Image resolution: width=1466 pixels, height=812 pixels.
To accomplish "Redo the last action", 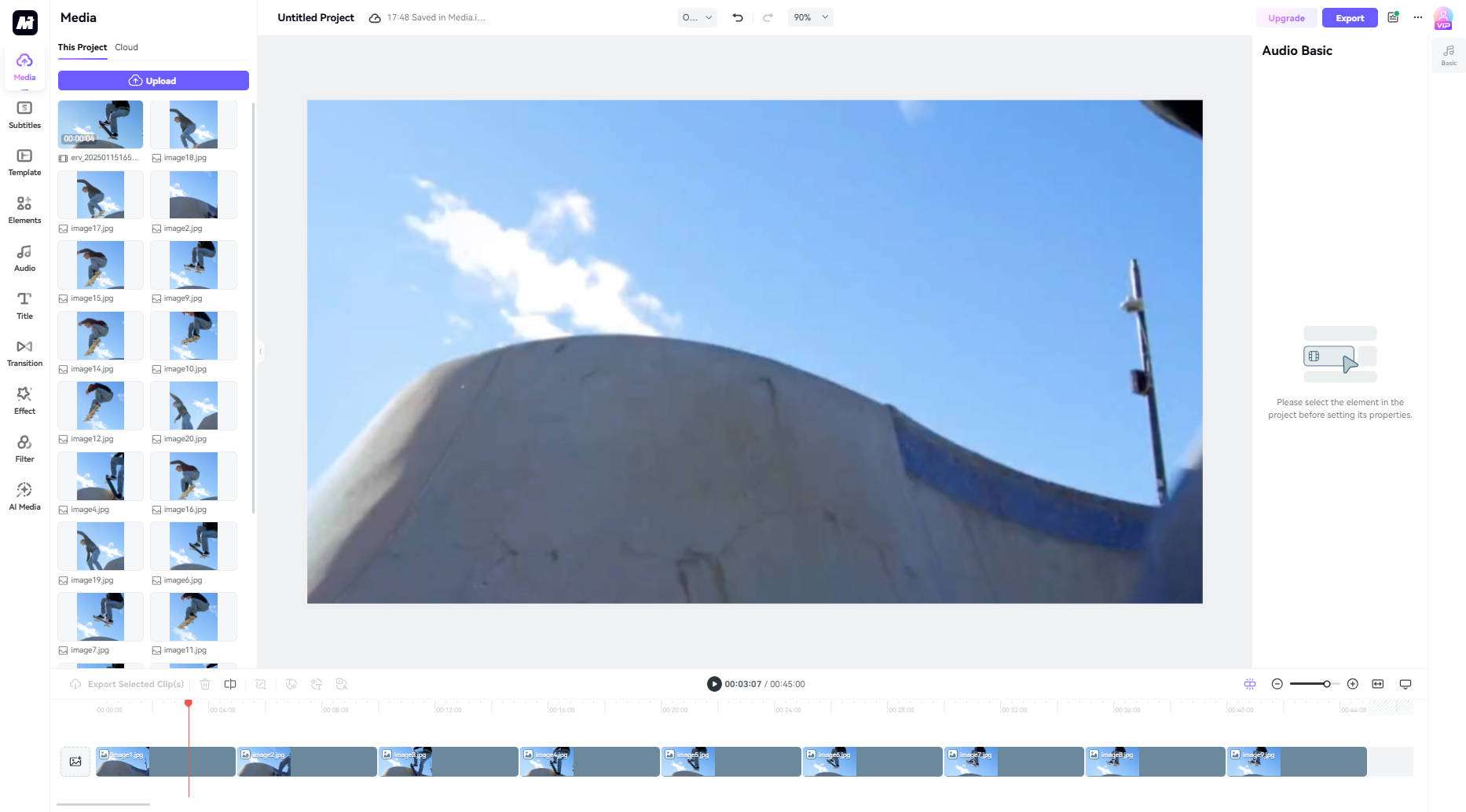I will (768, 17).
